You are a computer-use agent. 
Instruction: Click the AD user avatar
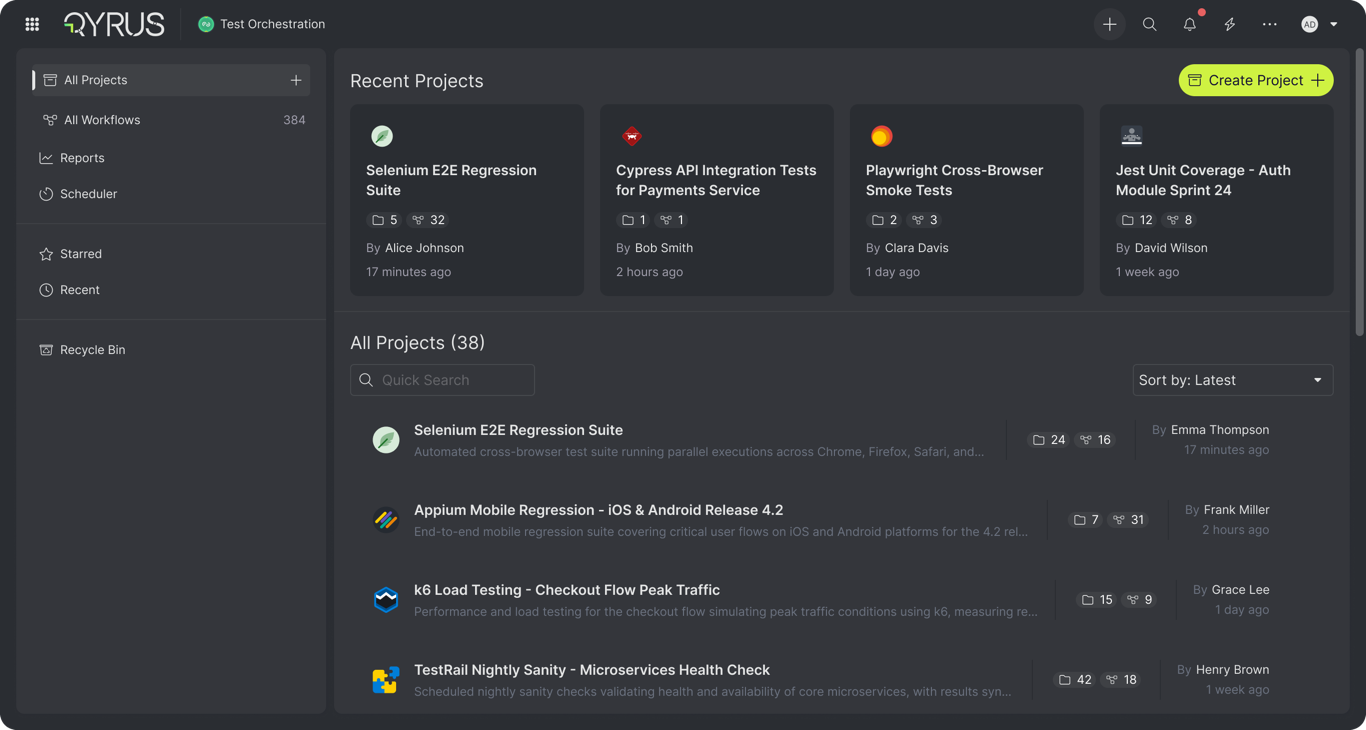click(x=1309, y=24)
